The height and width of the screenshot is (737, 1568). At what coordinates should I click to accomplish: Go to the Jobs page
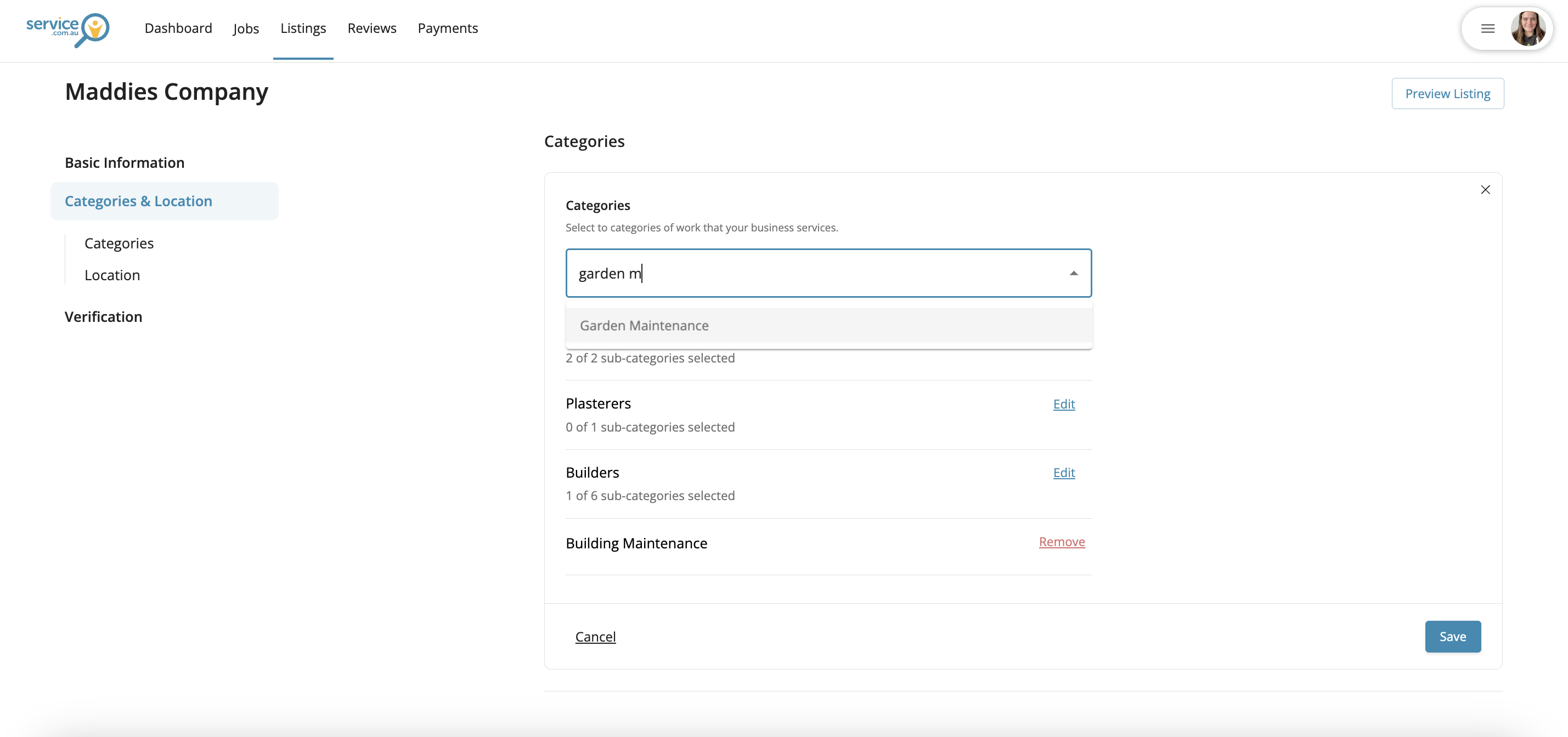point(246,29)
